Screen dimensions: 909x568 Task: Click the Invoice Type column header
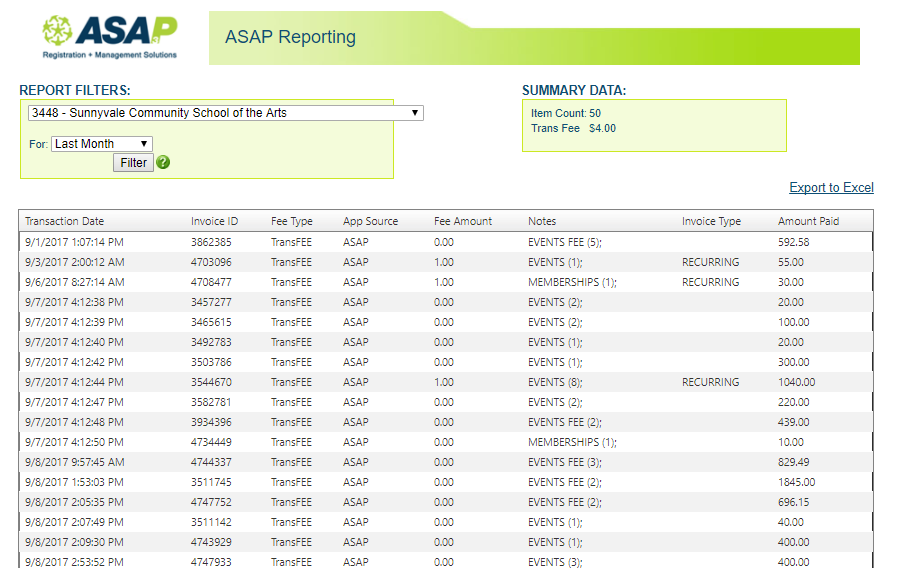(711, 221)
